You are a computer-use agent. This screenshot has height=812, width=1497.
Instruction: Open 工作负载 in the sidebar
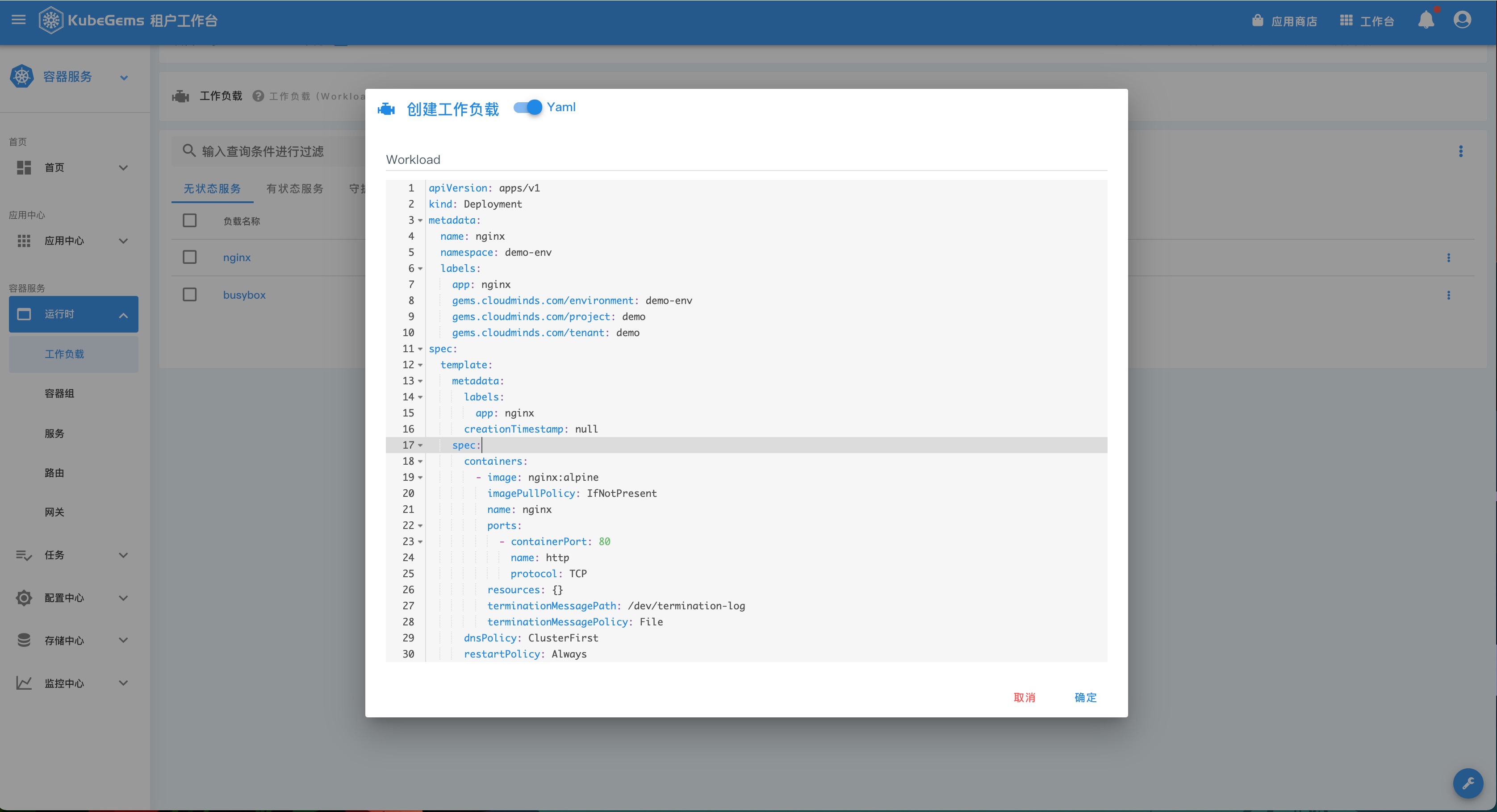click(73, 354)
